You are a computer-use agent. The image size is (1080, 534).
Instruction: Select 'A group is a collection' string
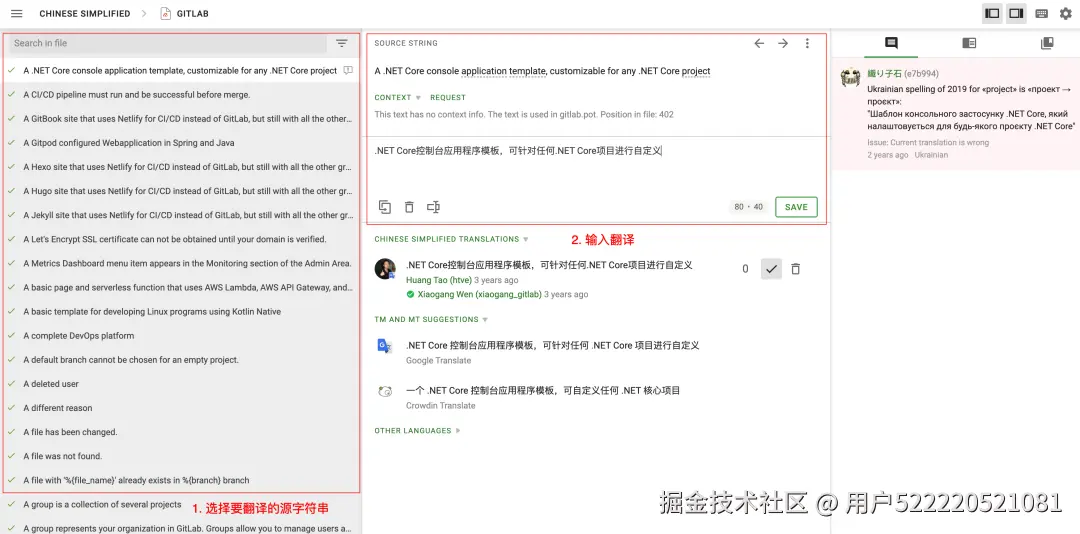tap(180, 504)
